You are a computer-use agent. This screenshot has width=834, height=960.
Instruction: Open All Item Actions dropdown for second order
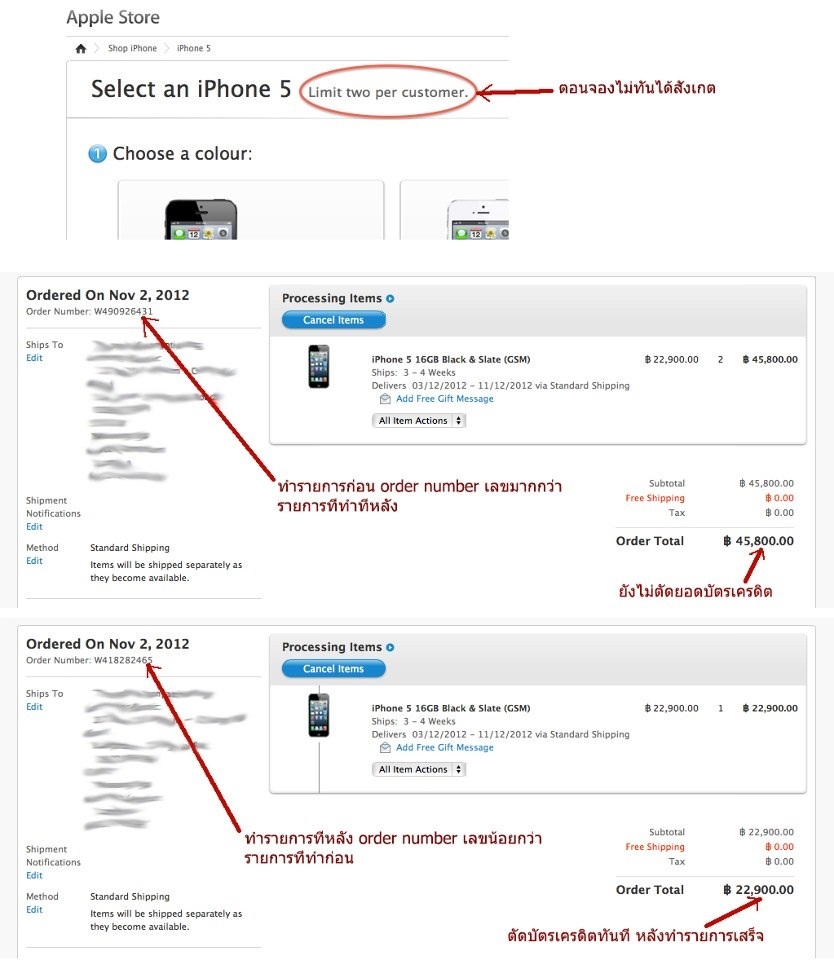[419, 770]
